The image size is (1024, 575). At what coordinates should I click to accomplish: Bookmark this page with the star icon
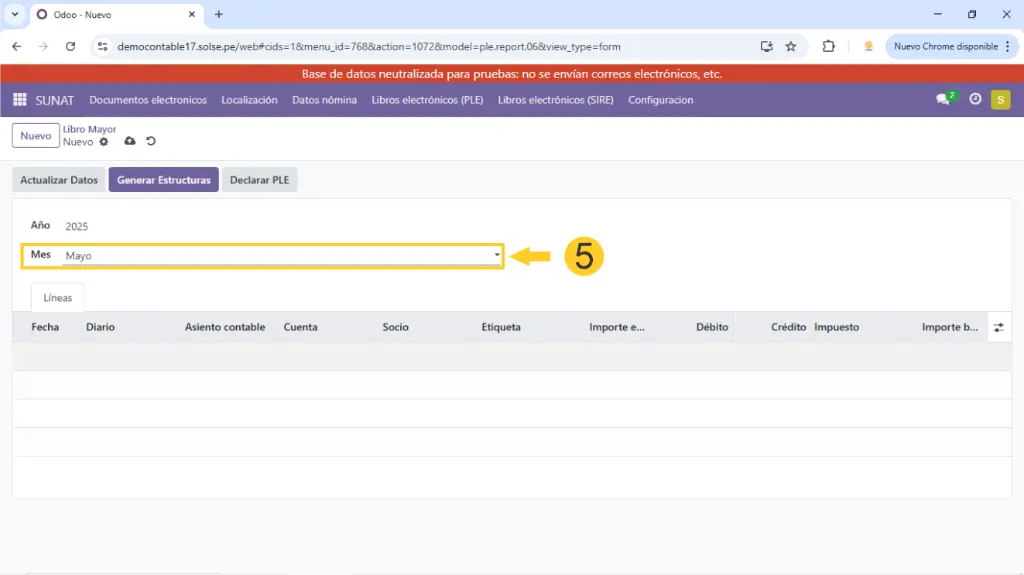791,46
